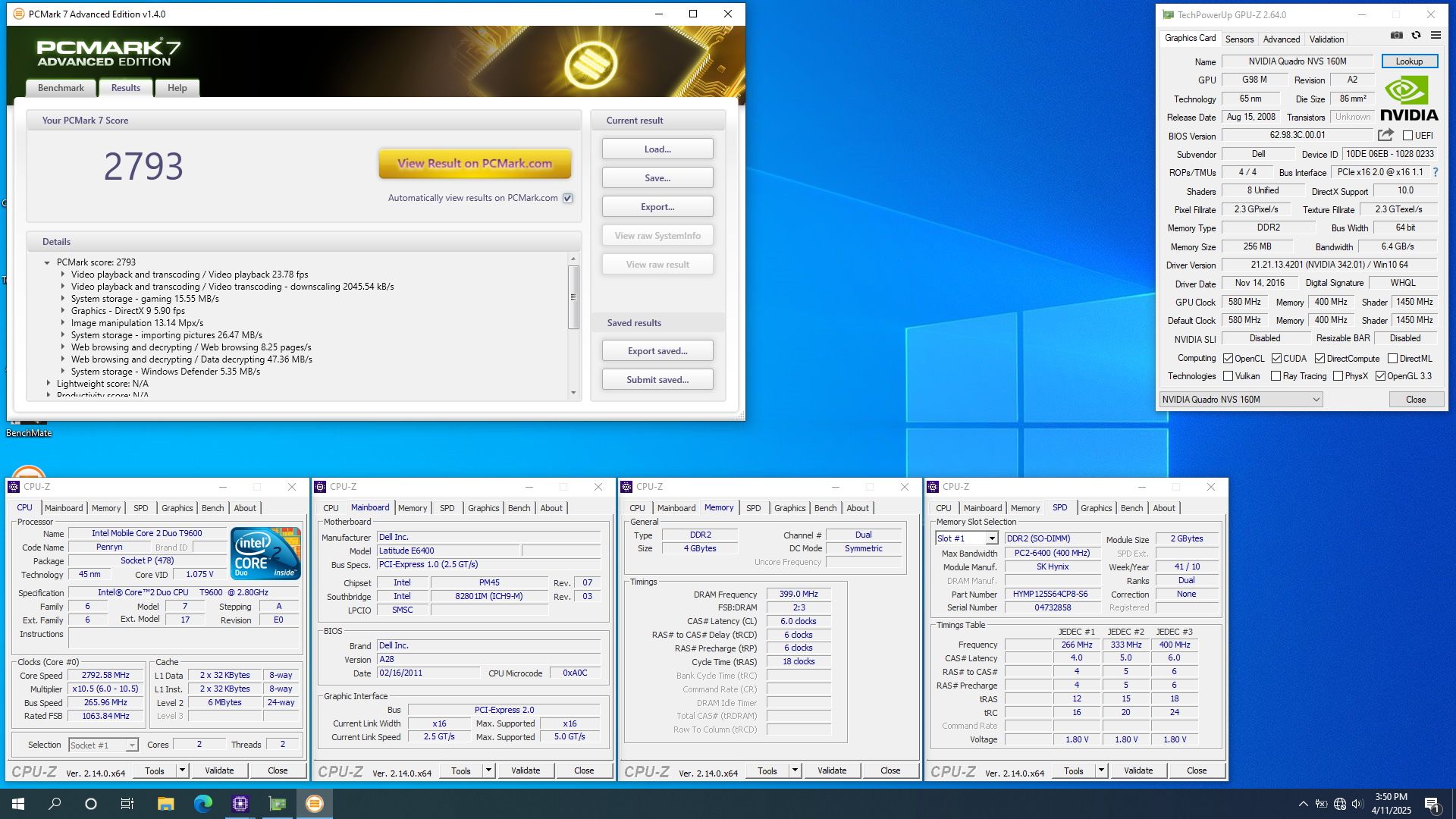Click the Load... button
This screenshot has height=819, width=1456.
(x=657, y=149)
